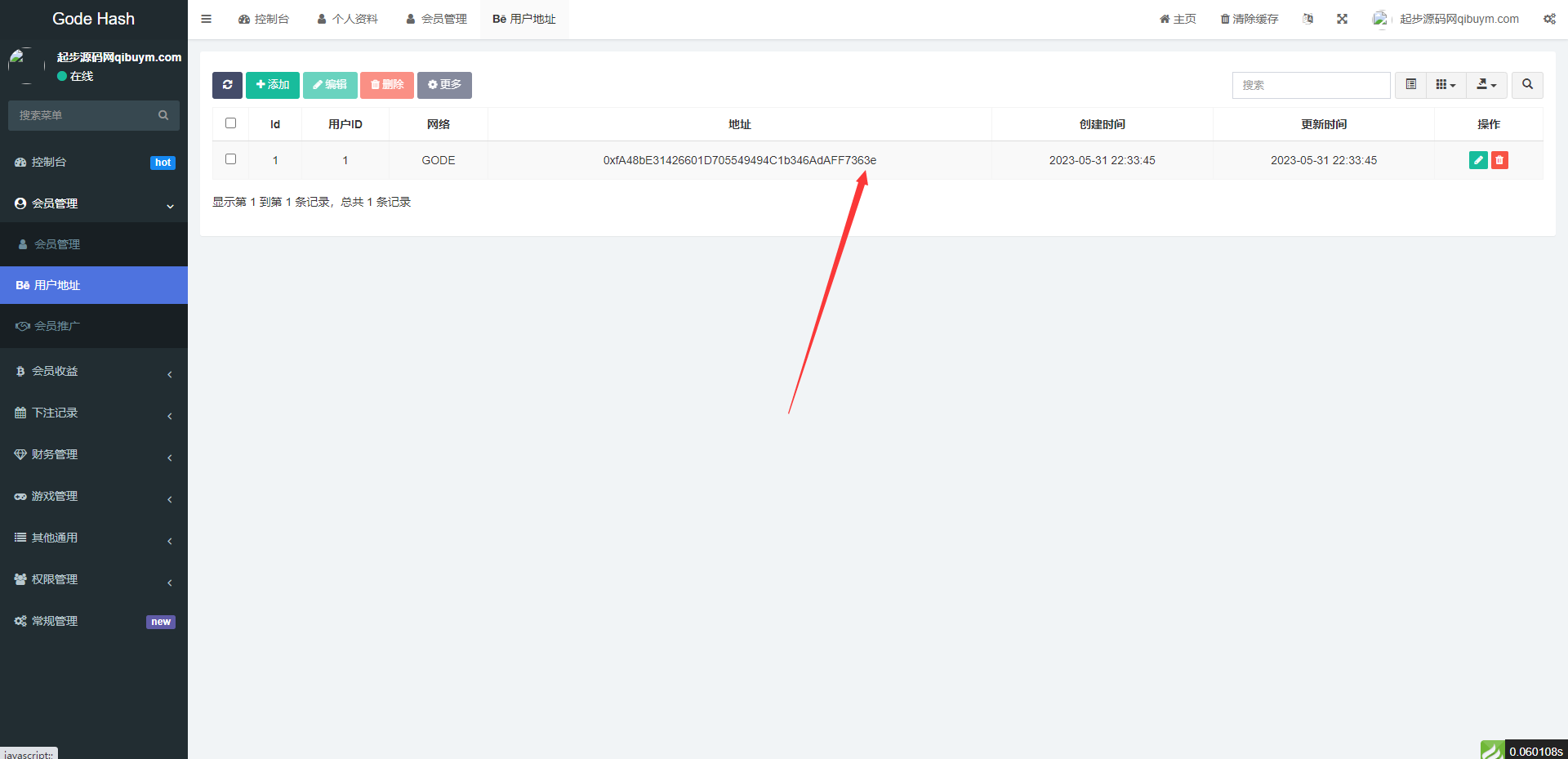Switch to the 控制台 top tab

pyautogui.click(x=264, y=19)
